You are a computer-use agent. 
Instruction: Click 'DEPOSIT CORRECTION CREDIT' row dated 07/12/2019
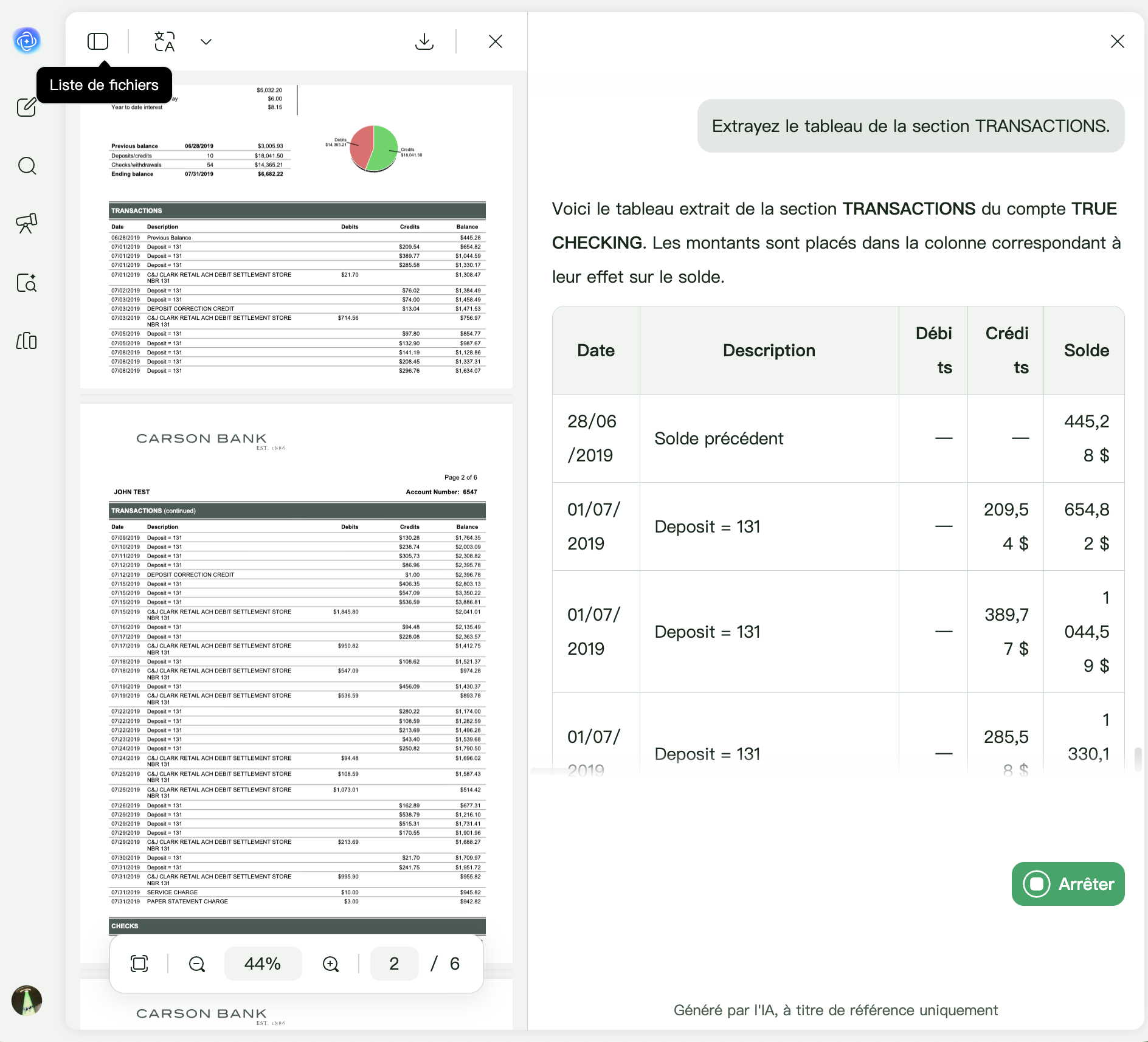(x=297, y=574)
